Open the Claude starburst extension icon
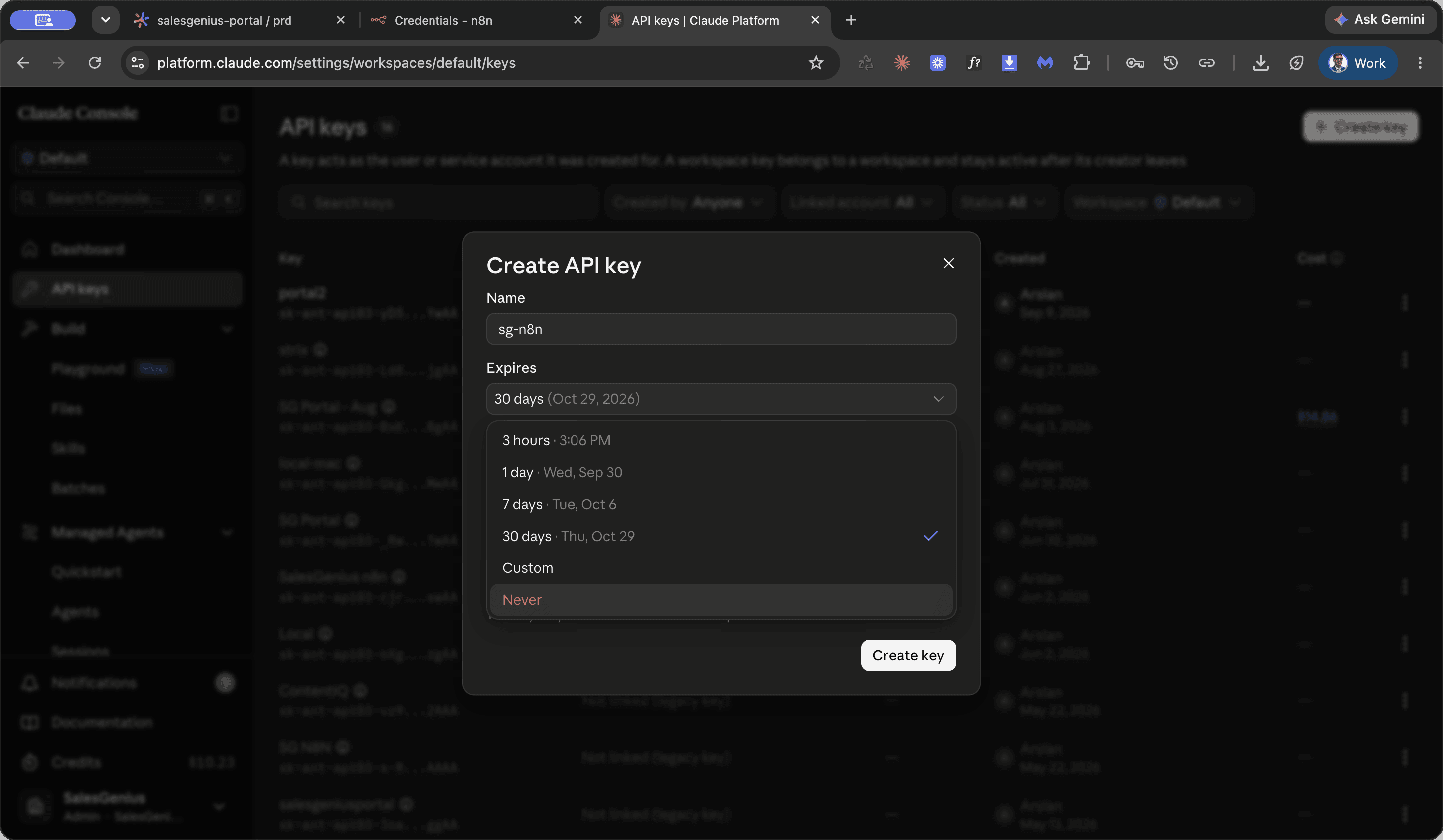 902,62
